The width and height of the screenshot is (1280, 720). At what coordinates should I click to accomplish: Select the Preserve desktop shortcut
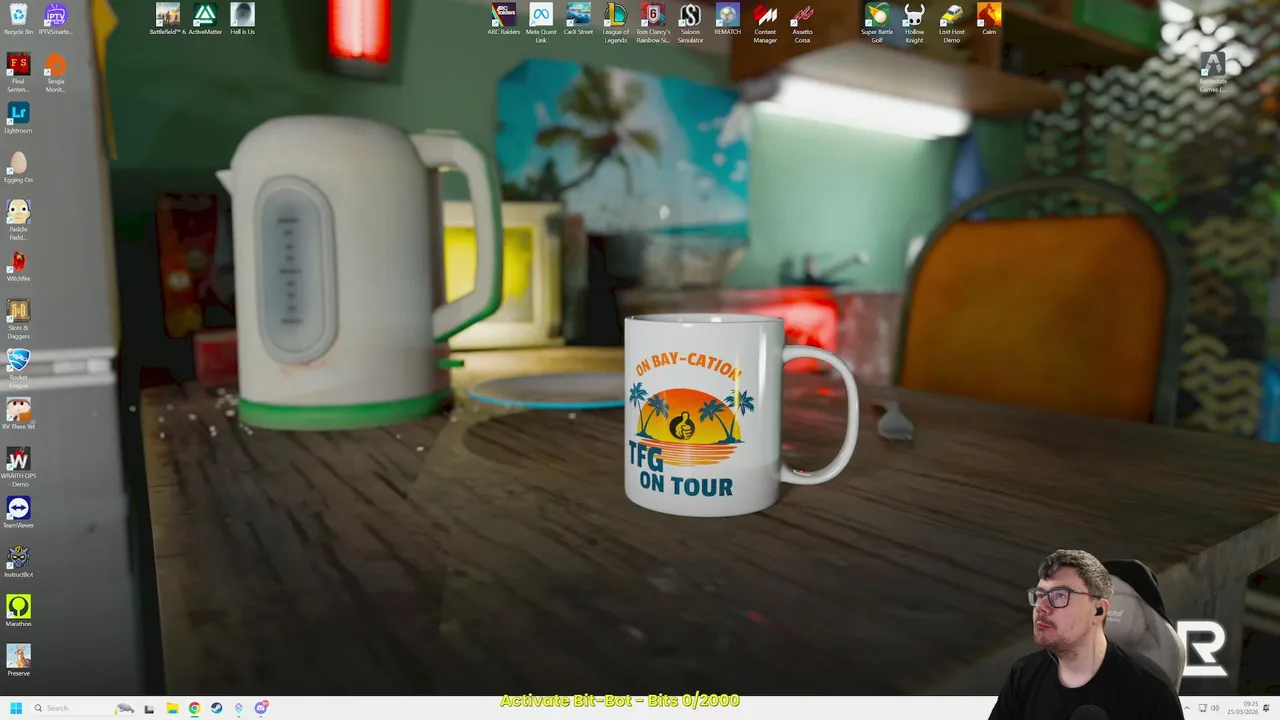(x=18, y=661)
